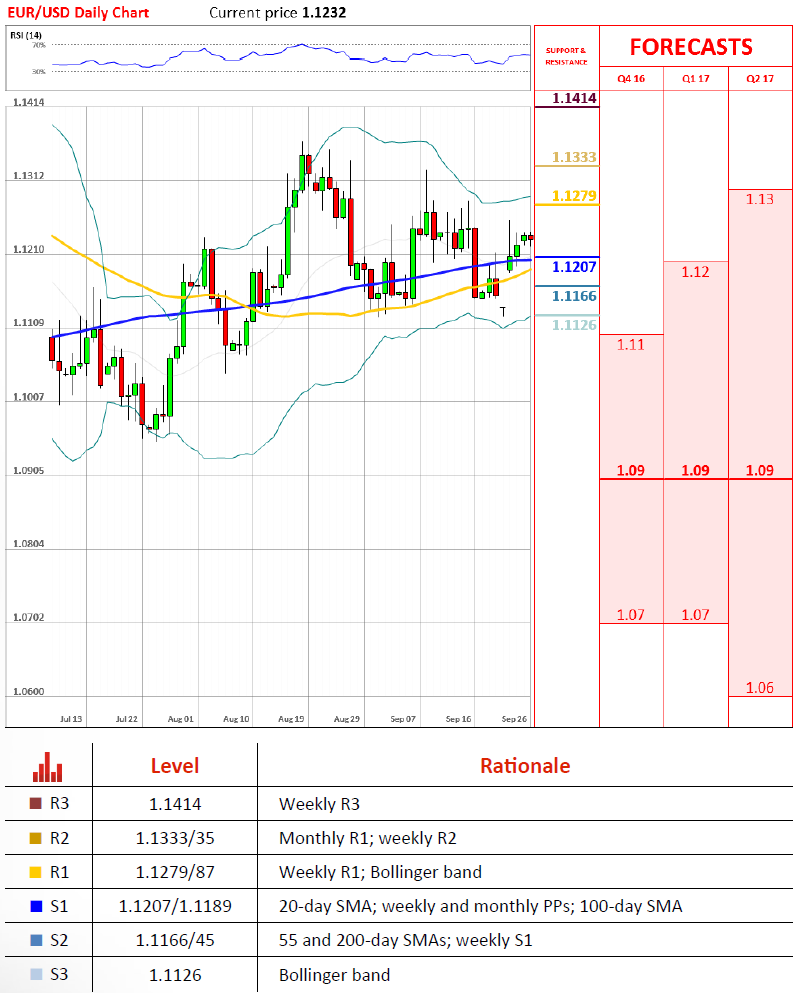Click the 1.1207/1.1189 level cell

coord(175,906)
